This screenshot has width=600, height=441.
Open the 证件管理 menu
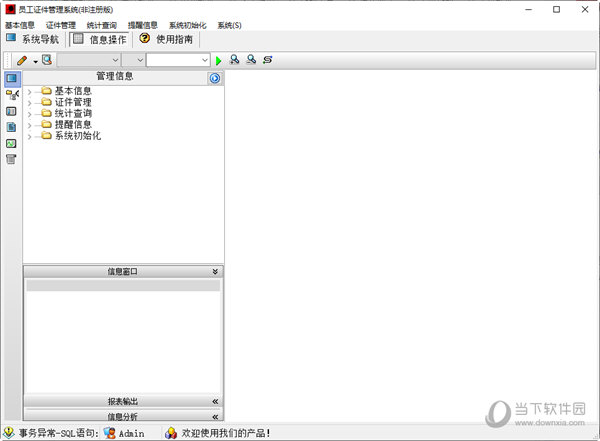click(61, 25)
